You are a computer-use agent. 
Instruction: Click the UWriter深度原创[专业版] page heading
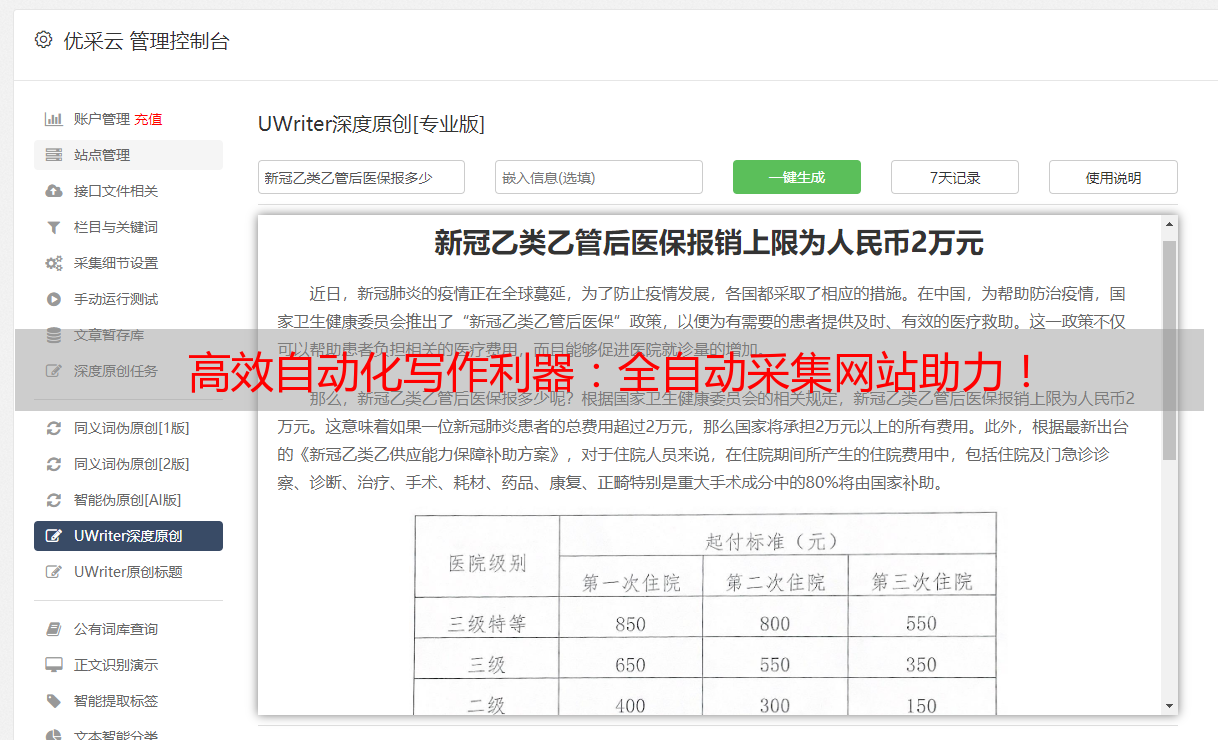(371, 124)
